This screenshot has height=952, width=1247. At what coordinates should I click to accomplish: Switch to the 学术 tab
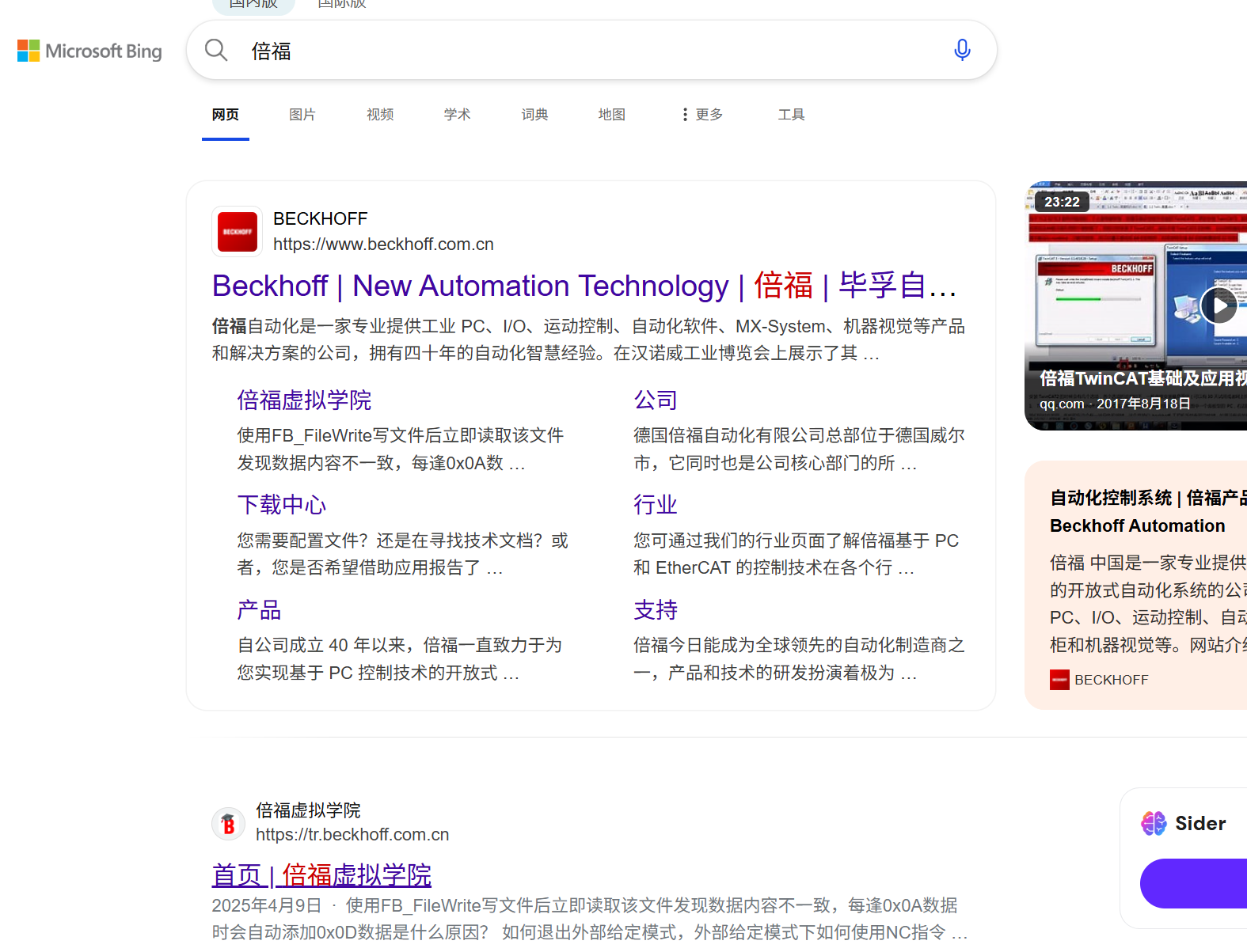pos(457,115)
